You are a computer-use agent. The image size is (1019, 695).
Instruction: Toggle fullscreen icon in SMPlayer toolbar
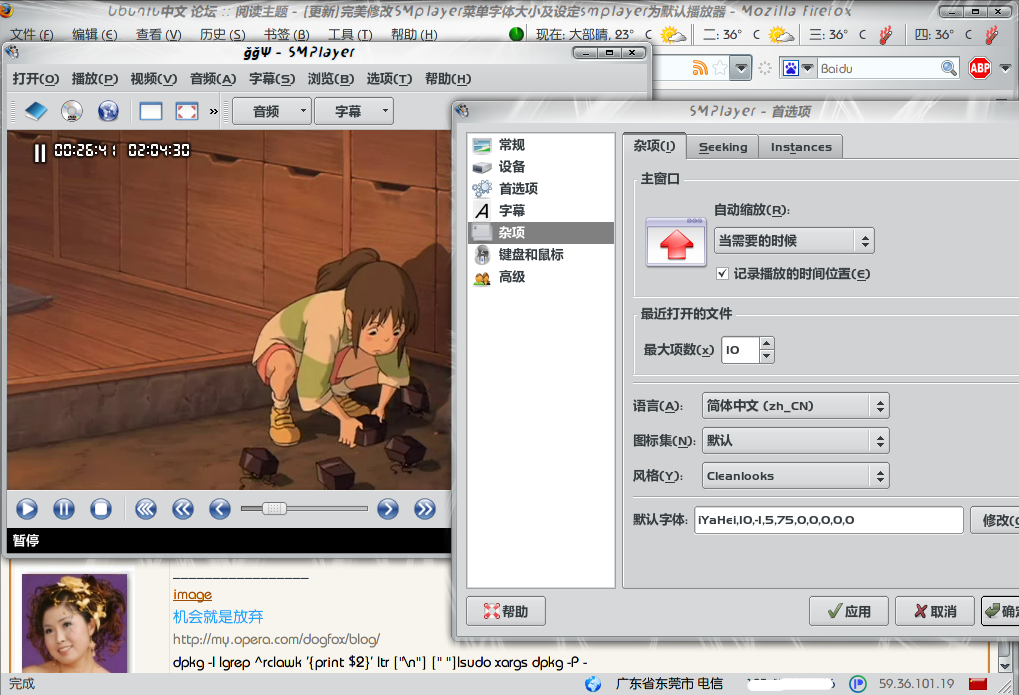pyautogui.click(x=187, y=111)
